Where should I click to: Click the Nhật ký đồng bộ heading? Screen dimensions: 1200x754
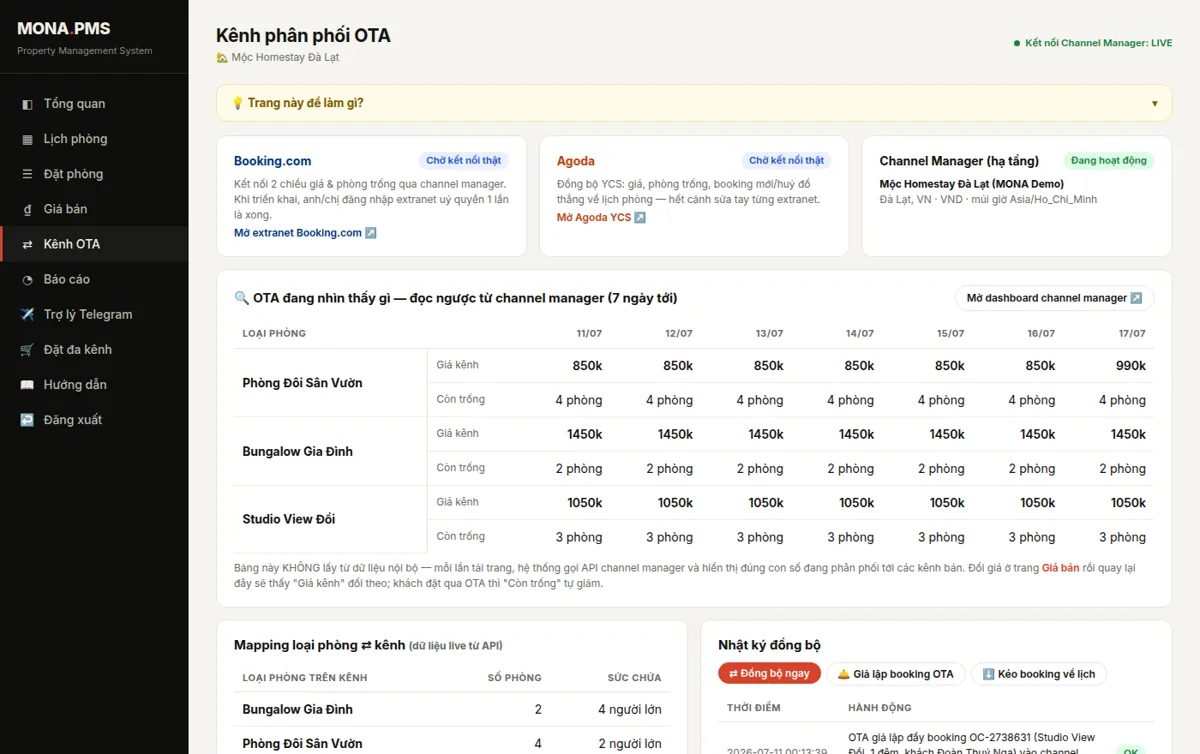tap(769, 645)
